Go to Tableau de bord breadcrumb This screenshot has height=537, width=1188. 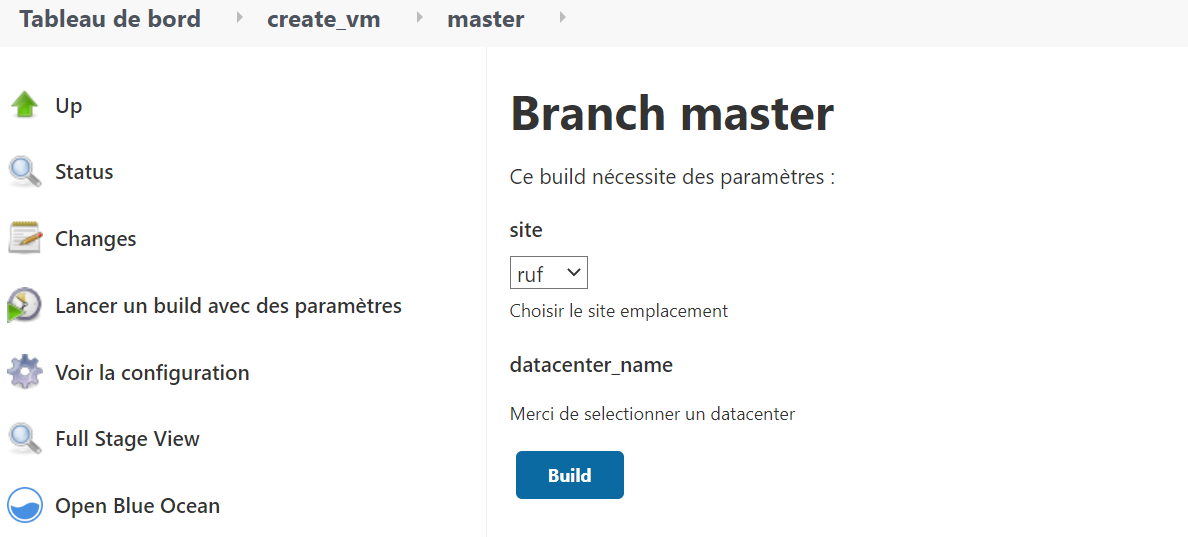point(110,19)
